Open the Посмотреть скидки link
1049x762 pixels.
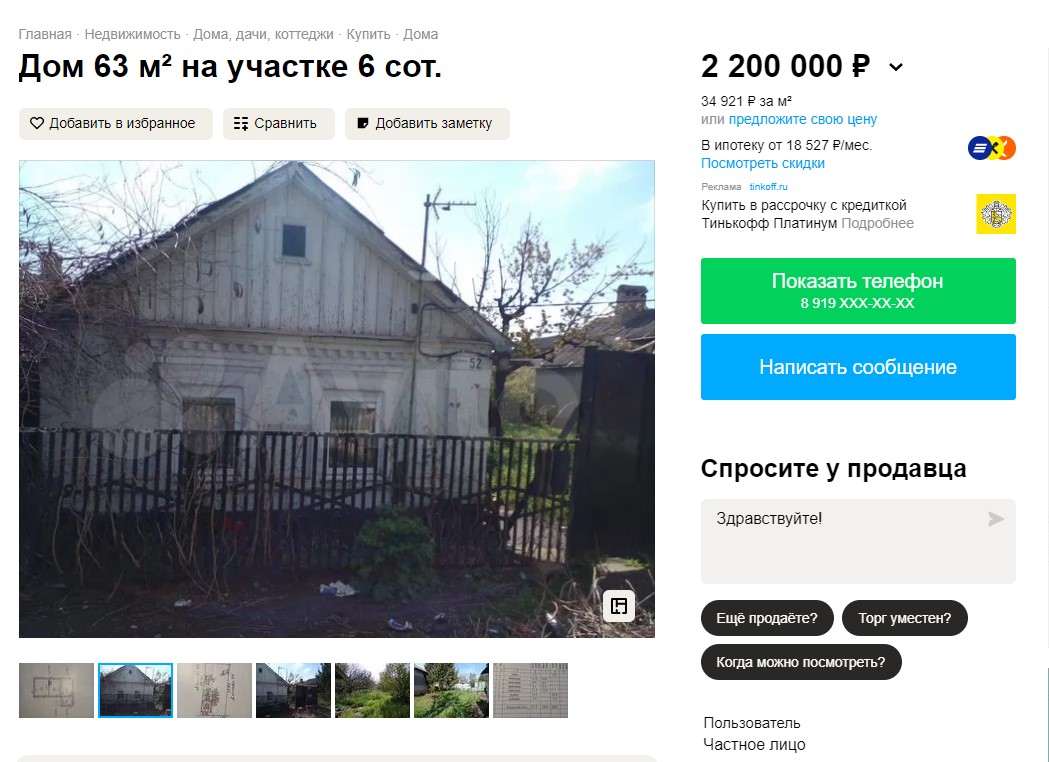(x=763, y=163)
